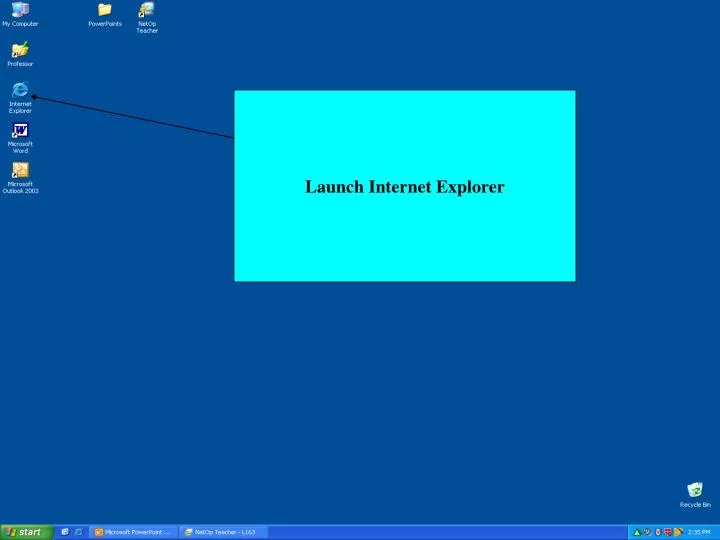Select the Microsoft Word desktop shortcut
Image resolution: width=720 pixels, height=540 pixels.
(x=20, y=138)
